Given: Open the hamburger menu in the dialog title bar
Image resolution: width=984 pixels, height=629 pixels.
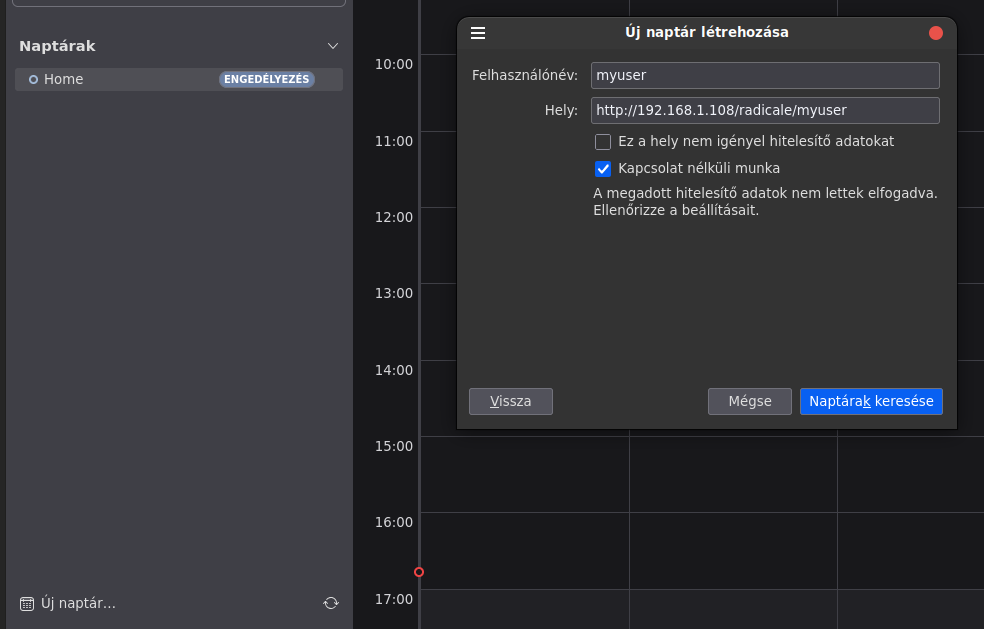Looking at the screenshot, I should 478,33.
